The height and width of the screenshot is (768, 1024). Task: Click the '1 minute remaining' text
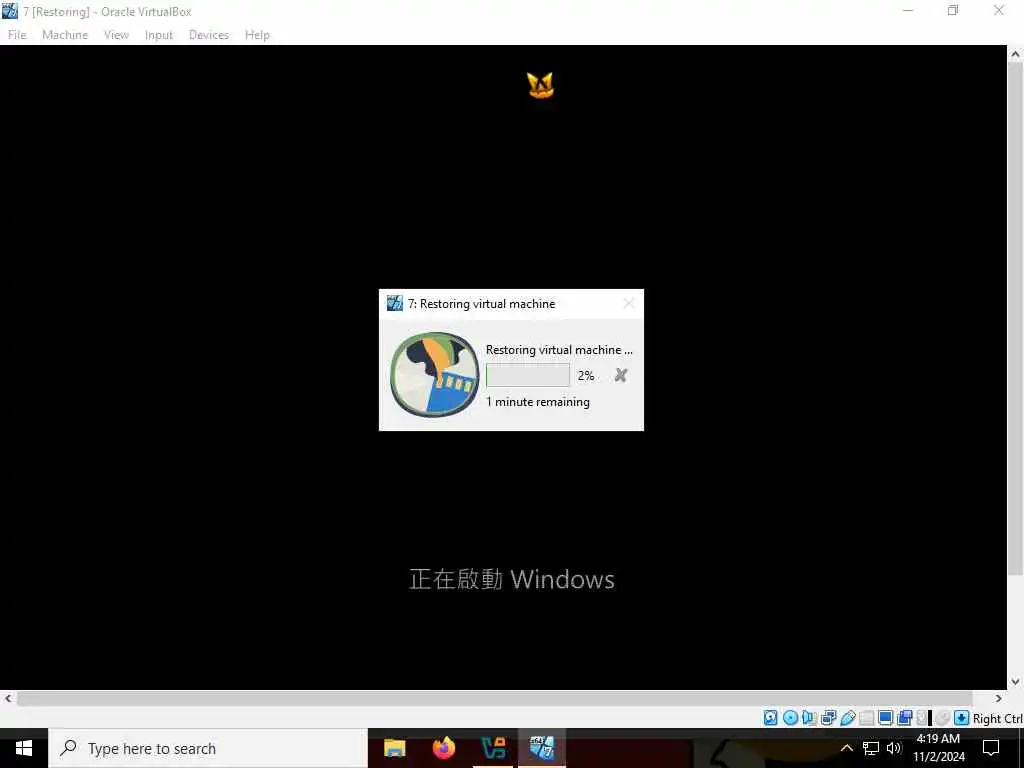click(537, 402)
